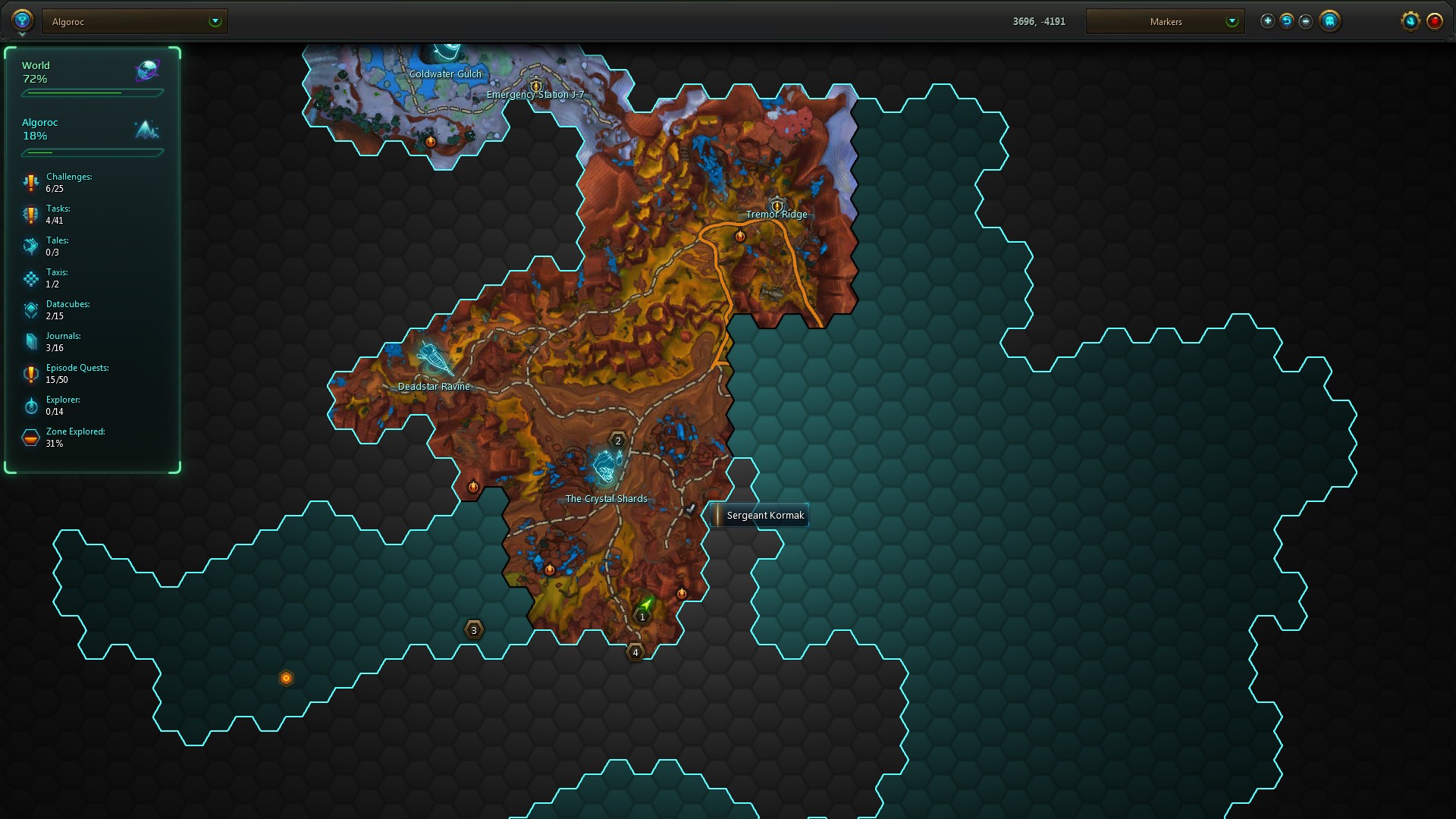The width and height of the screenshot is (1456, 819).
Task: Select the Episode Quests stat icon
Action: pyautogui.click(x=30, y=374)
